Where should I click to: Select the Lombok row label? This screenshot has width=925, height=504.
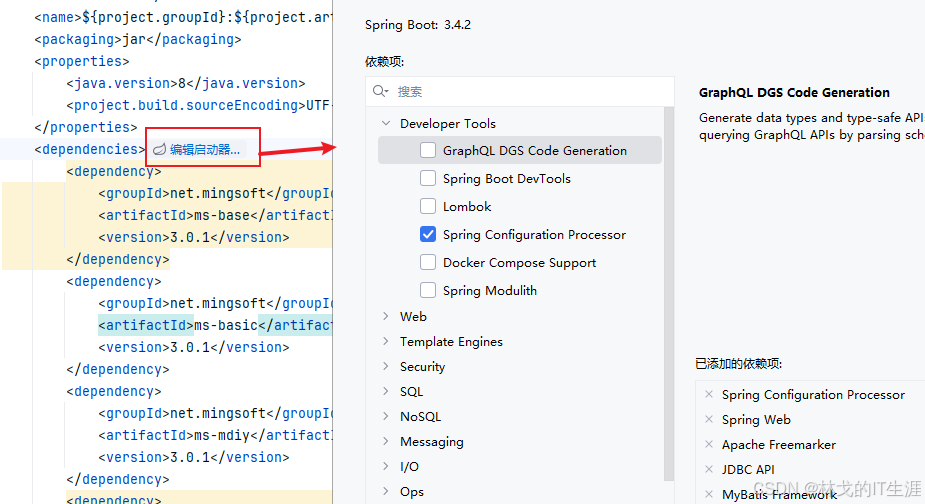point(467,207)
